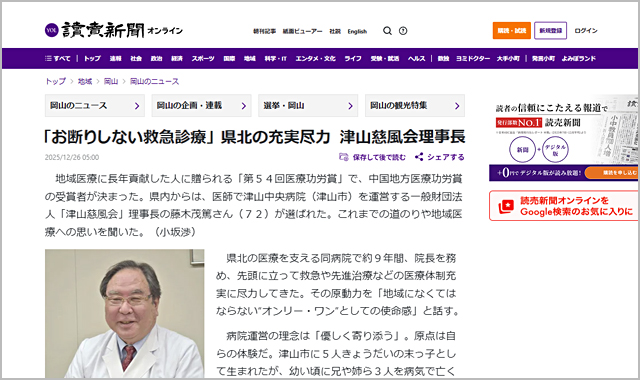Switch to the English site
640x380 pixels.
coord(357,31)
